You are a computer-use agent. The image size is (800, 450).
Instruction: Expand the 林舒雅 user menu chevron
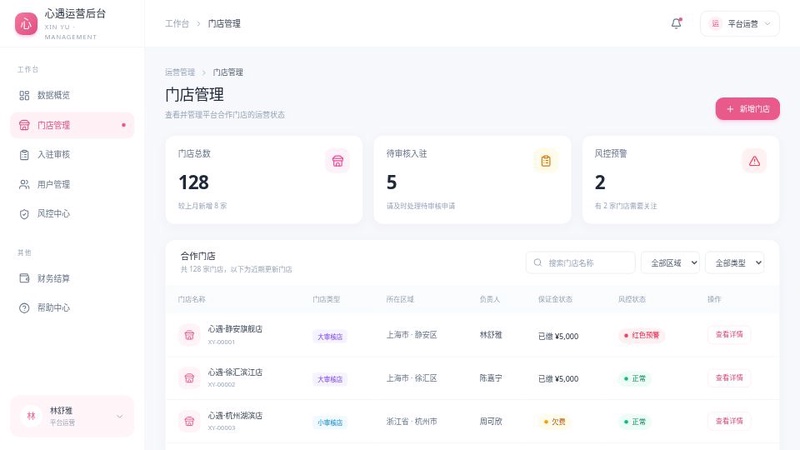click(119, 416)
